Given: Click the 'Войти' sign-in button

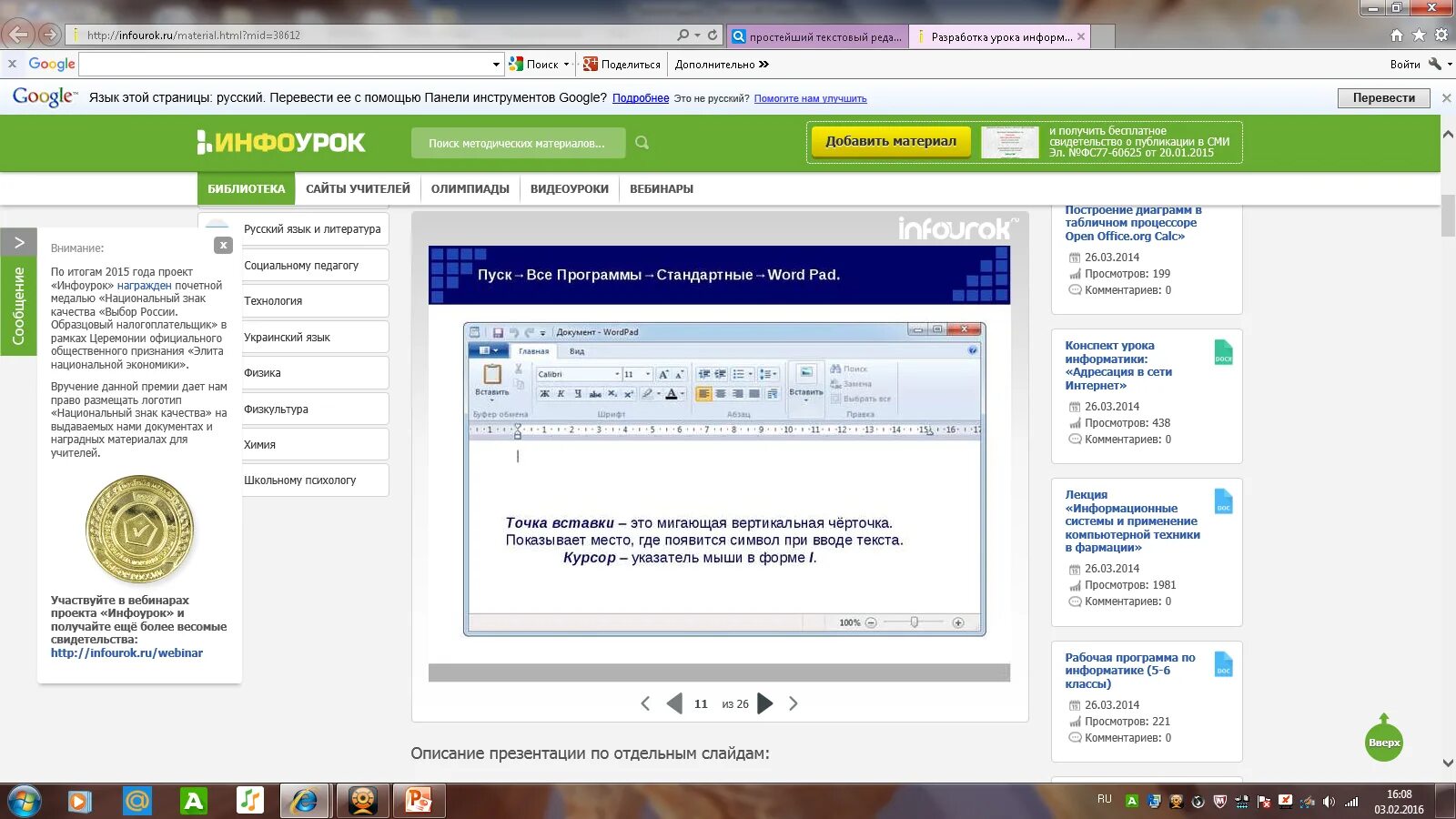Looking at the screenshot, I should click(1405, 65).
